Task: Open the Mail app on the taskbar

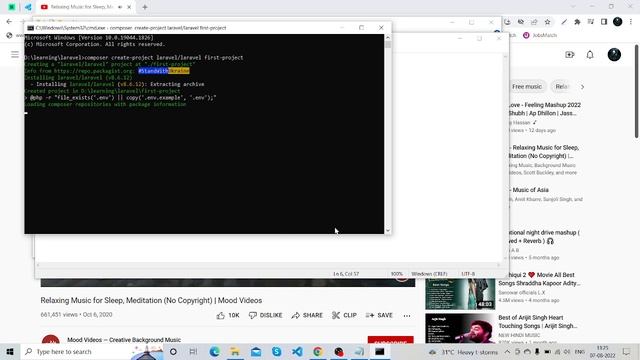Action: tap(256, 352)
